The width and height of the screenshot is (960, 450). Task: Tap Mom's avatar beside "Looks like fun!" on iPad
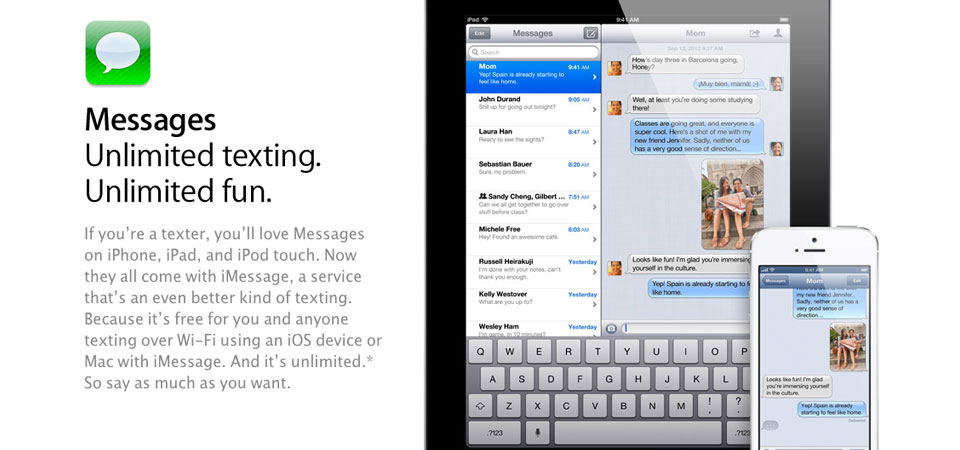coord(614,268)
